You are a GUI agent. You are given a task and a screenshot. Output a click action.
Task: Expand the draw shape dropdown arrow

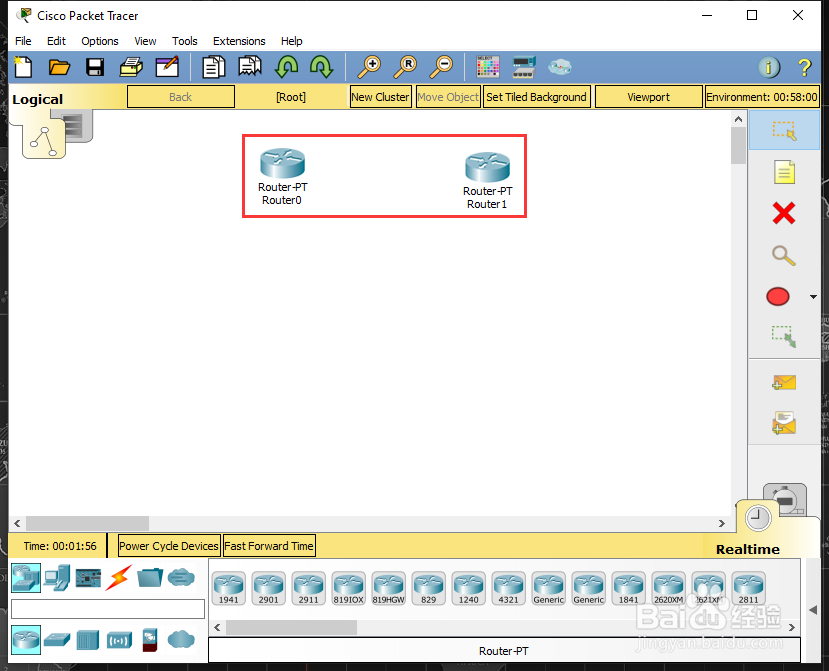tap(813, 297)
